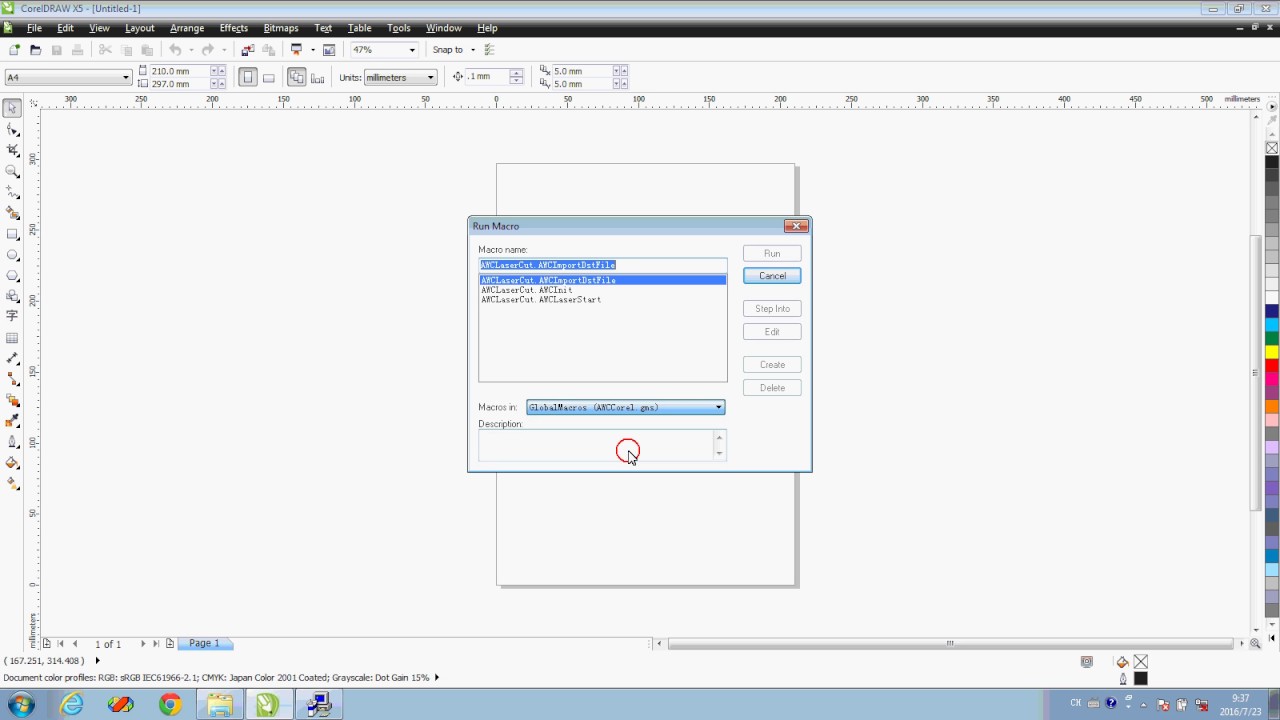Select the Zoom tool in the toolbox
Viewport: 1280px width, 720px height.
pos(13,171)
